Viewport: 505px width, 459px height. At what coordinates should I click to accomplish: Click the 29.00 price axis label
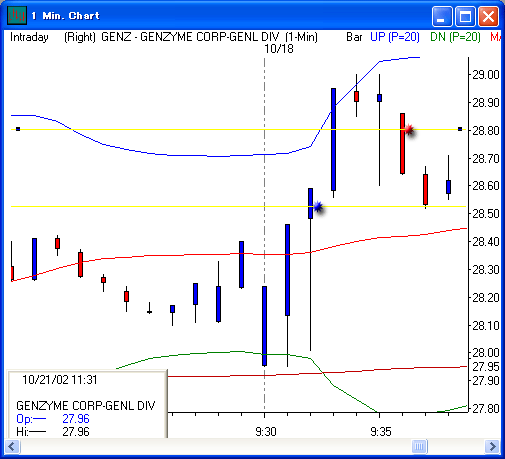pyautogui.click(x=486, y=74)
